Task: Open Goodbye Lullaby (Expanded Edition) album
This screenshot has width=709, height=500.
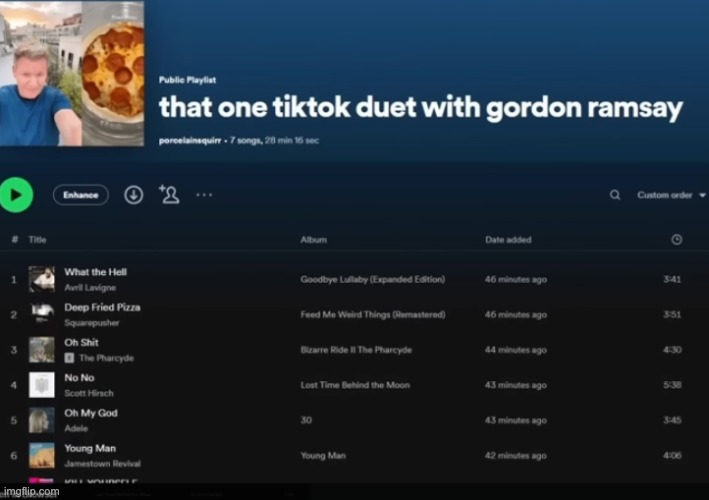Action: click(372, 279)
